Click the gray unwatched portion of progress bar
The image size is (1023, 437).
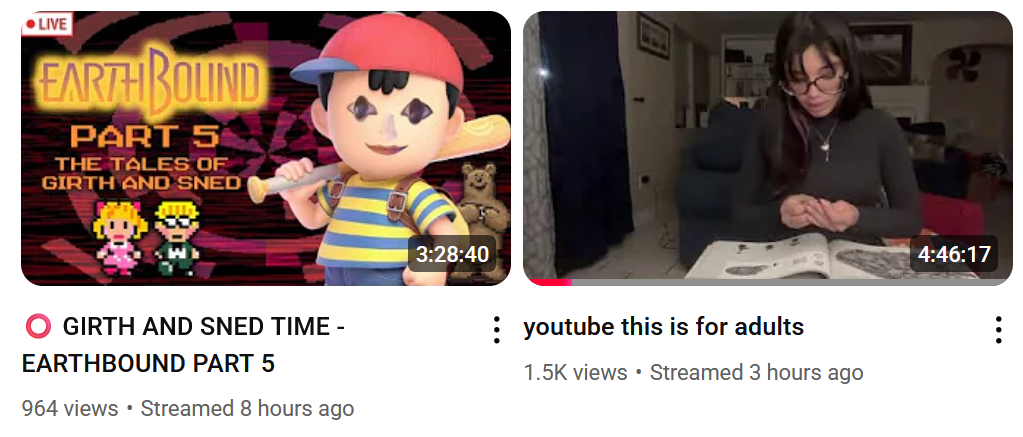click(x=792, y=282)
